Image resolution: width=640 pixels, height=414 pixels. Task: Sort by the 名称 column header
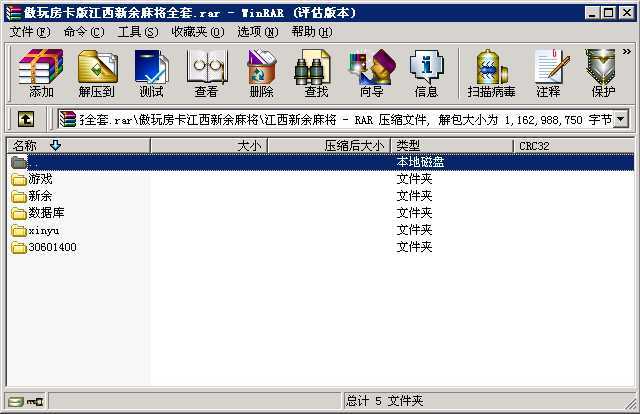[x=78, y=145]
